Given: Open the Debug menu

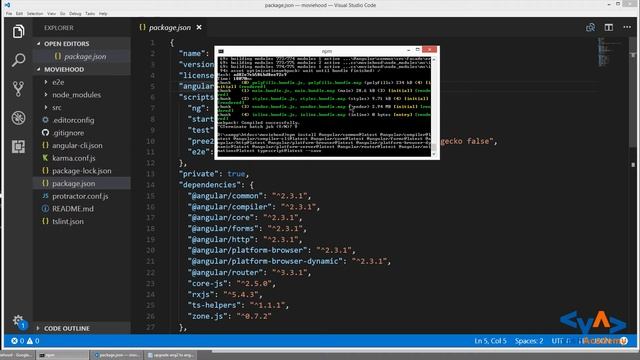Looking at the screenshot, I should coord(75,13).
